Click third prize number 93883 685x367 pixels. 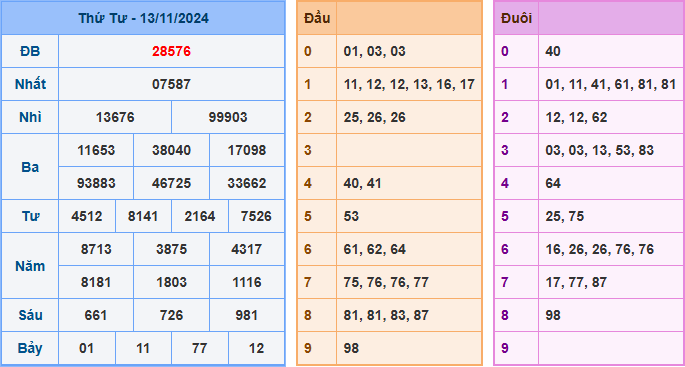96,183
